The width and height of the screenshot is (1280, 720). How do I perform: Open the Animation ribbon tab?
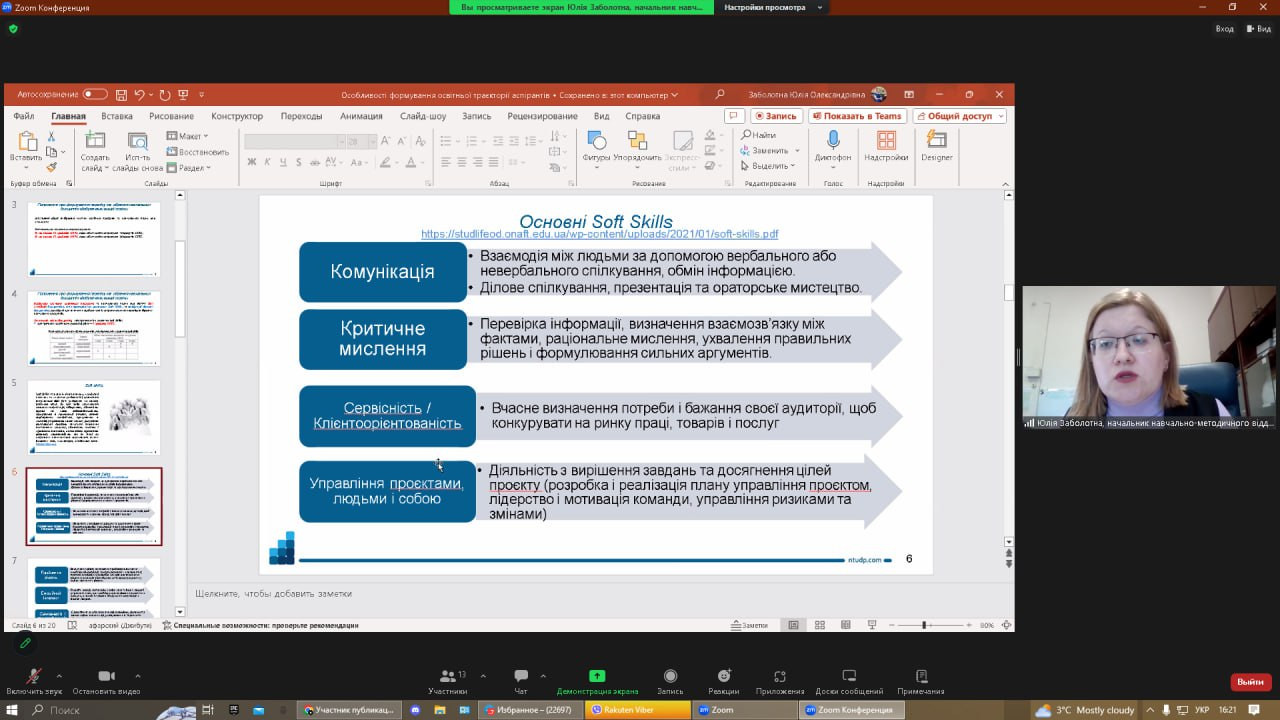361,116
